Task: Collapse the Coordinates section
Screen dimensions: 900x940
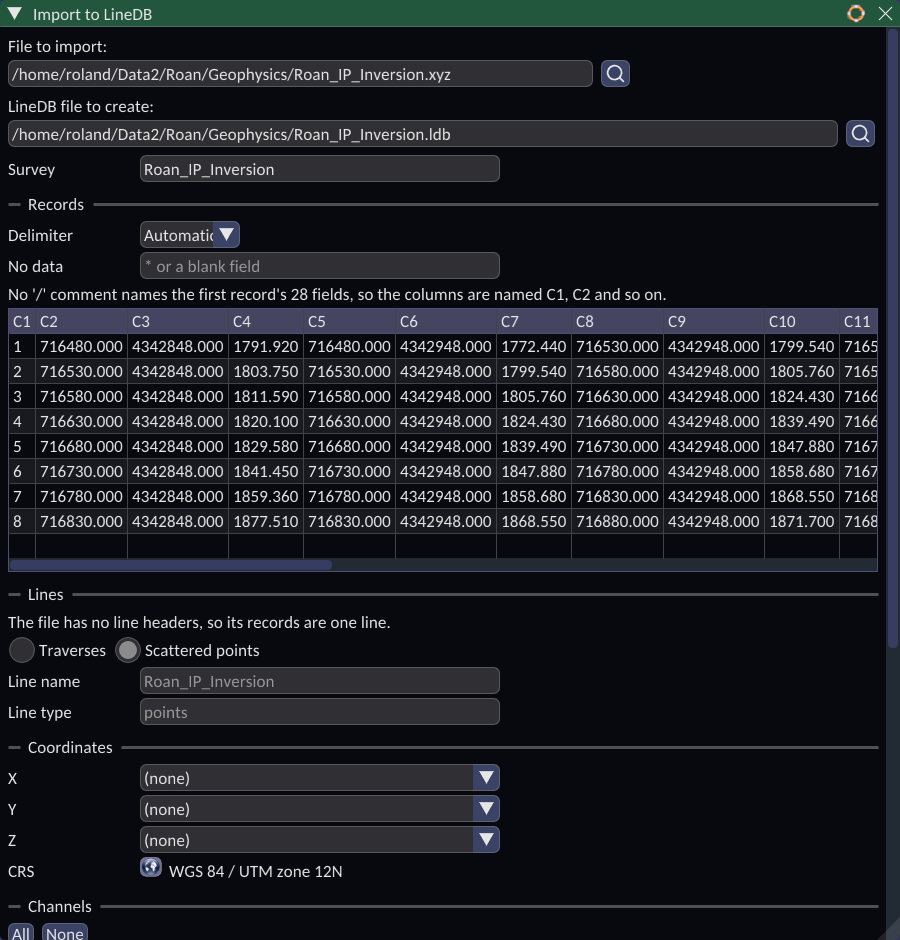Action: [x=14, y=748]
